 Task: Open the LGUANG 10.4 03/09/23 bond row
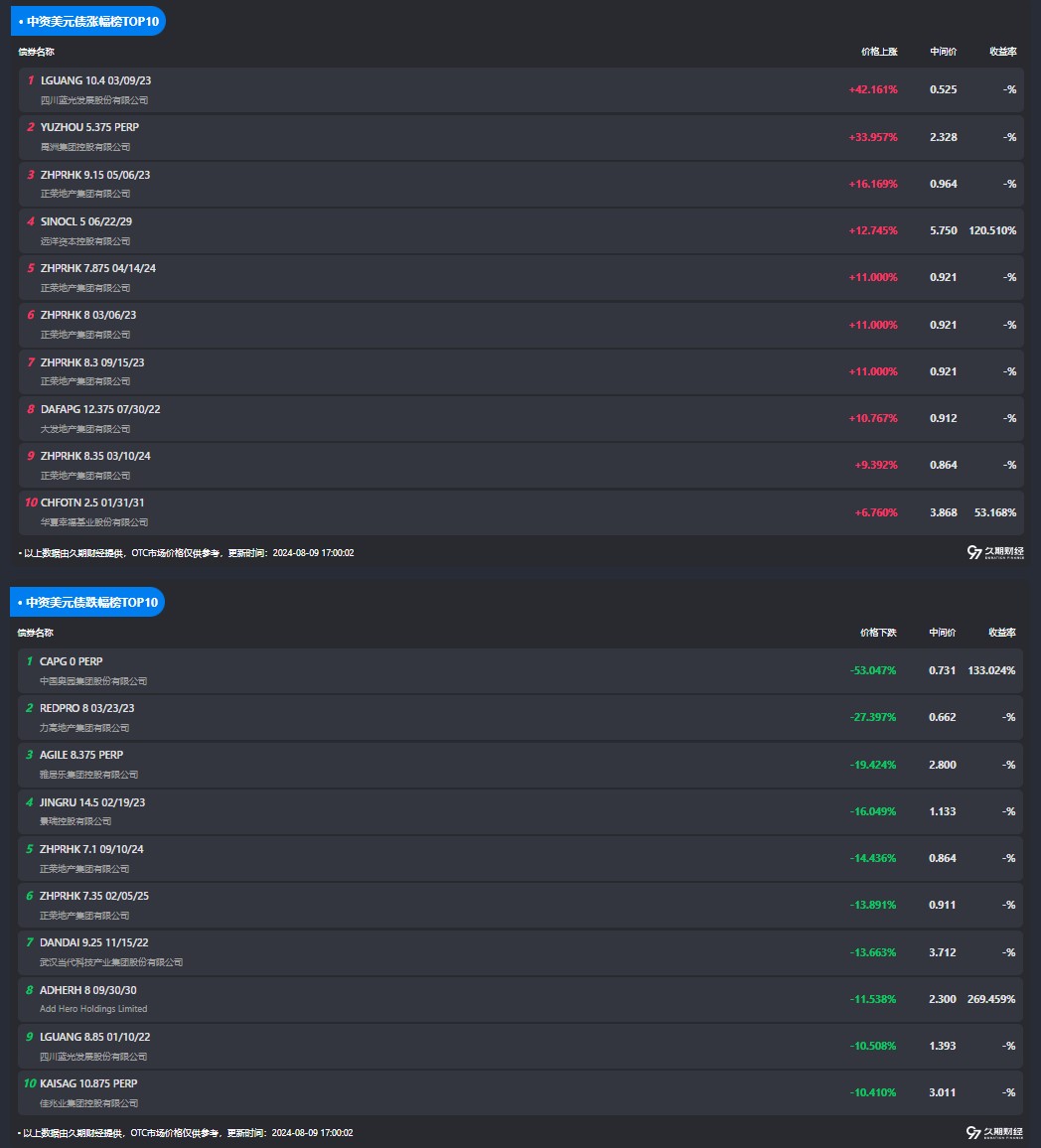(x=95, y=80)
